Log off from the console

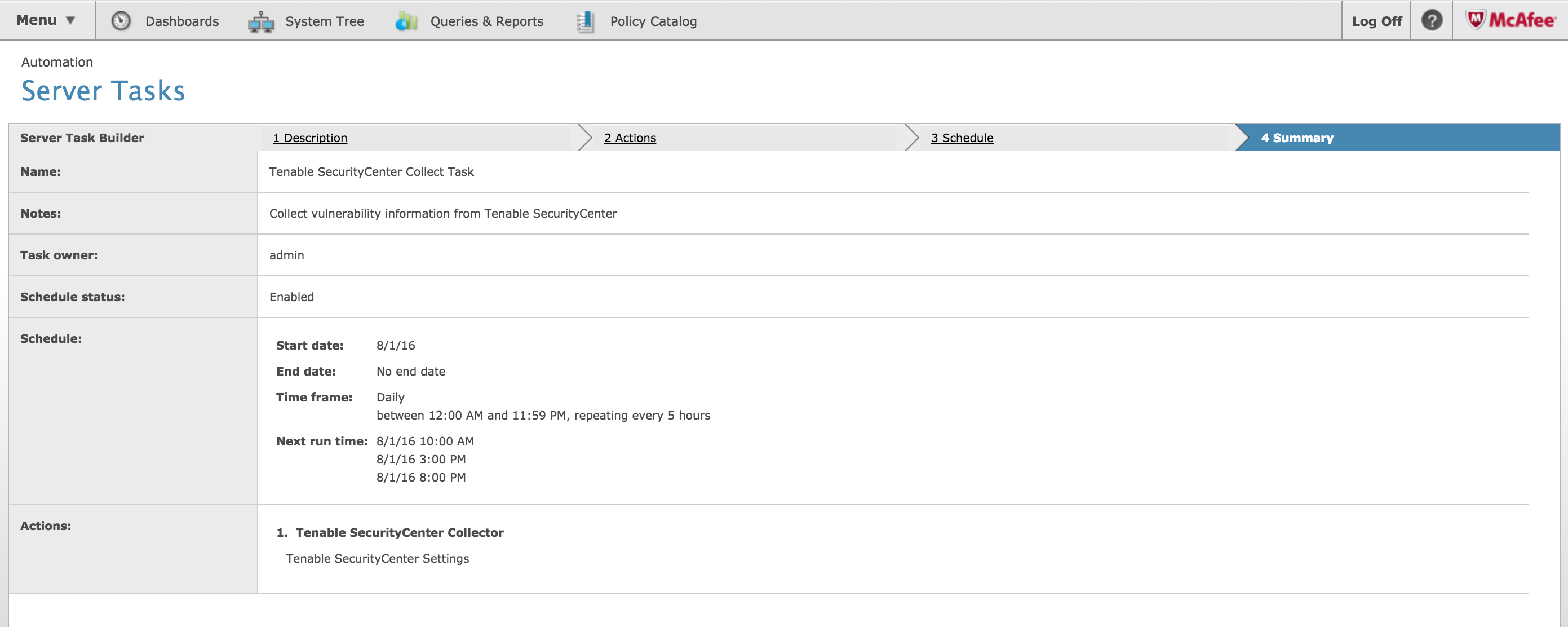[1376, 20]
